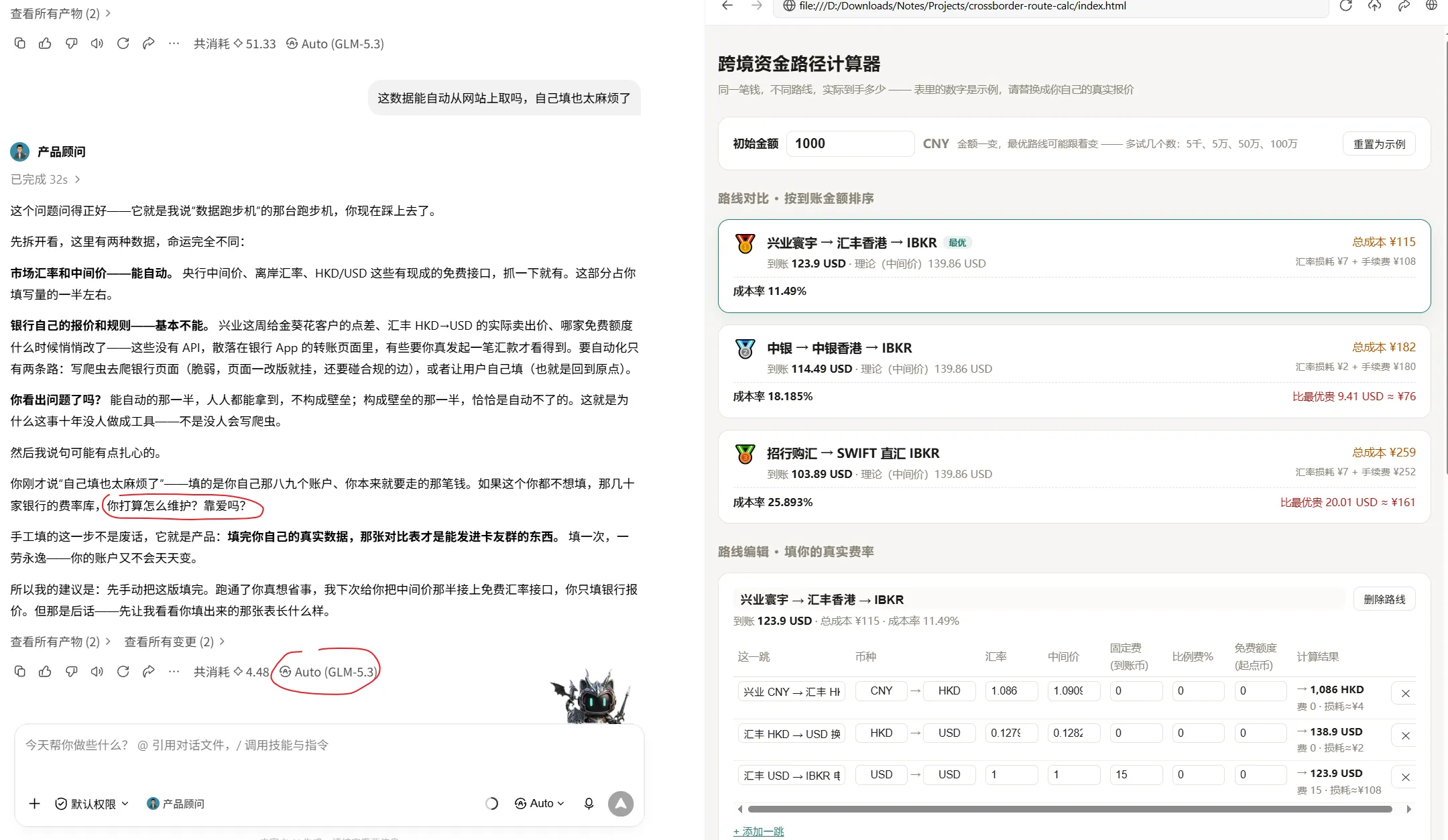Share the latest reply

(148, 671)
